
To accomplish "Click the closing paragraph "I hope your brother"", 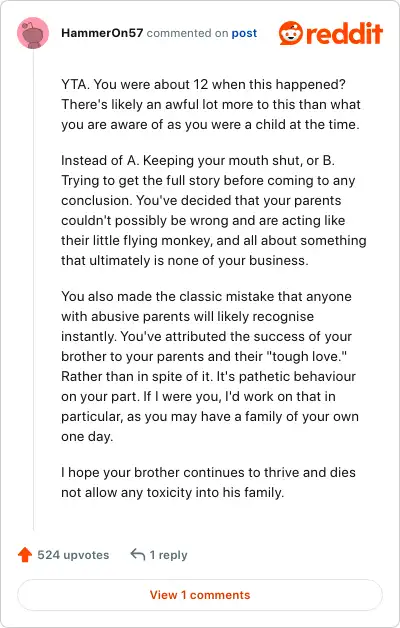I will pyautogui.click(x=208, y=482).
